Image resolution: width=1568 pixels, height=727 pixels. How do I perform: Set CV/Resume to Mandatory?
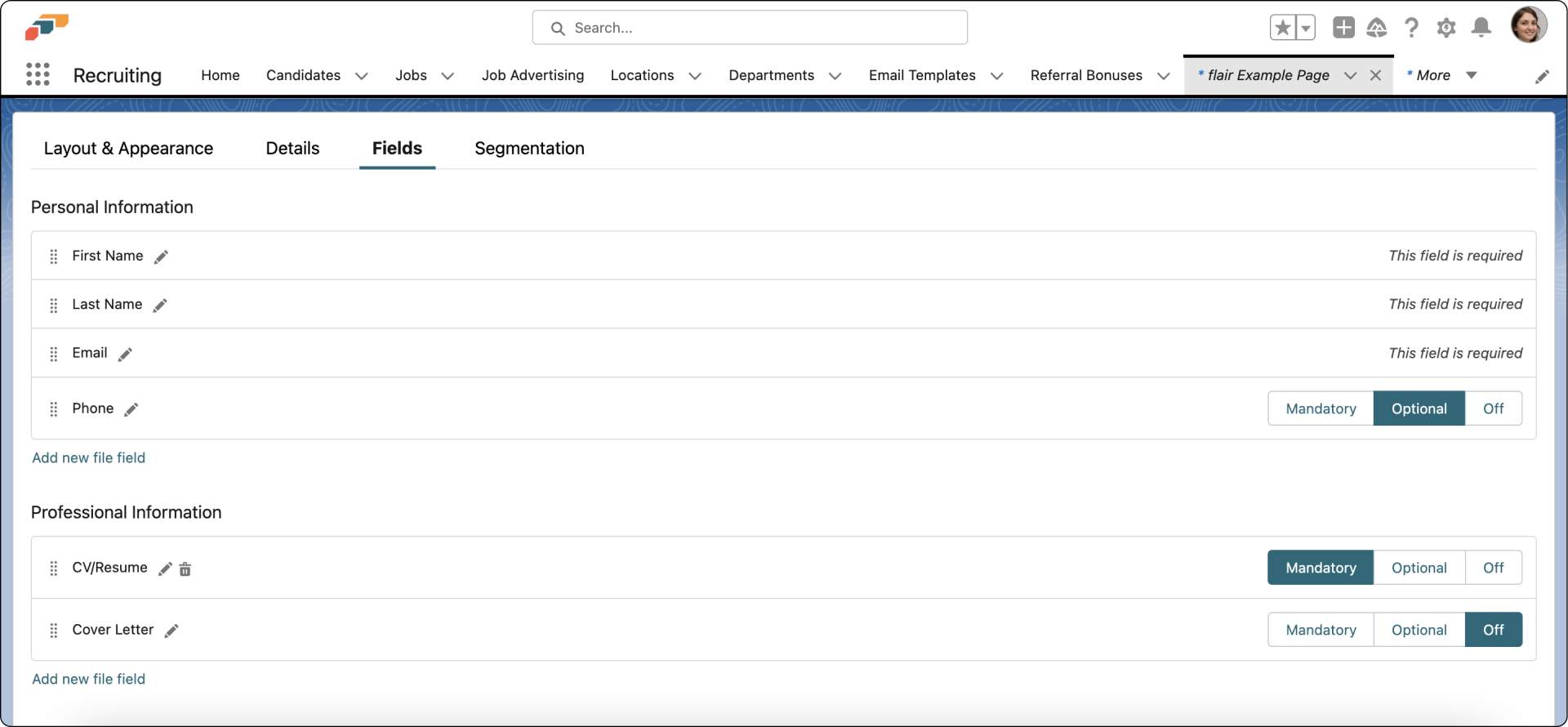1321,568
